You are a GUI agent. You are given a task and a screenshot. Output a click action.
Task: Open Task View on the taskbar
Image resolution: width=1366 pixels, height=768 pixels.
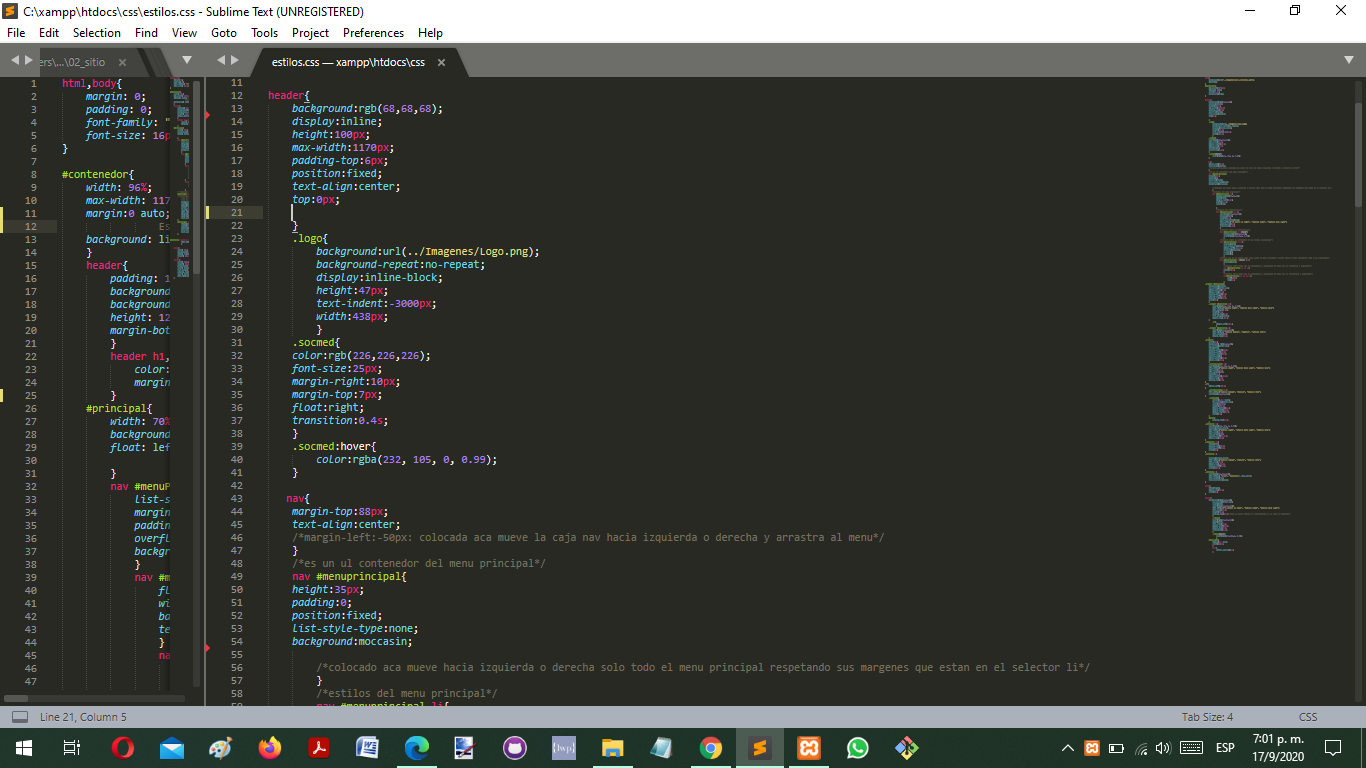click(71, 748)
